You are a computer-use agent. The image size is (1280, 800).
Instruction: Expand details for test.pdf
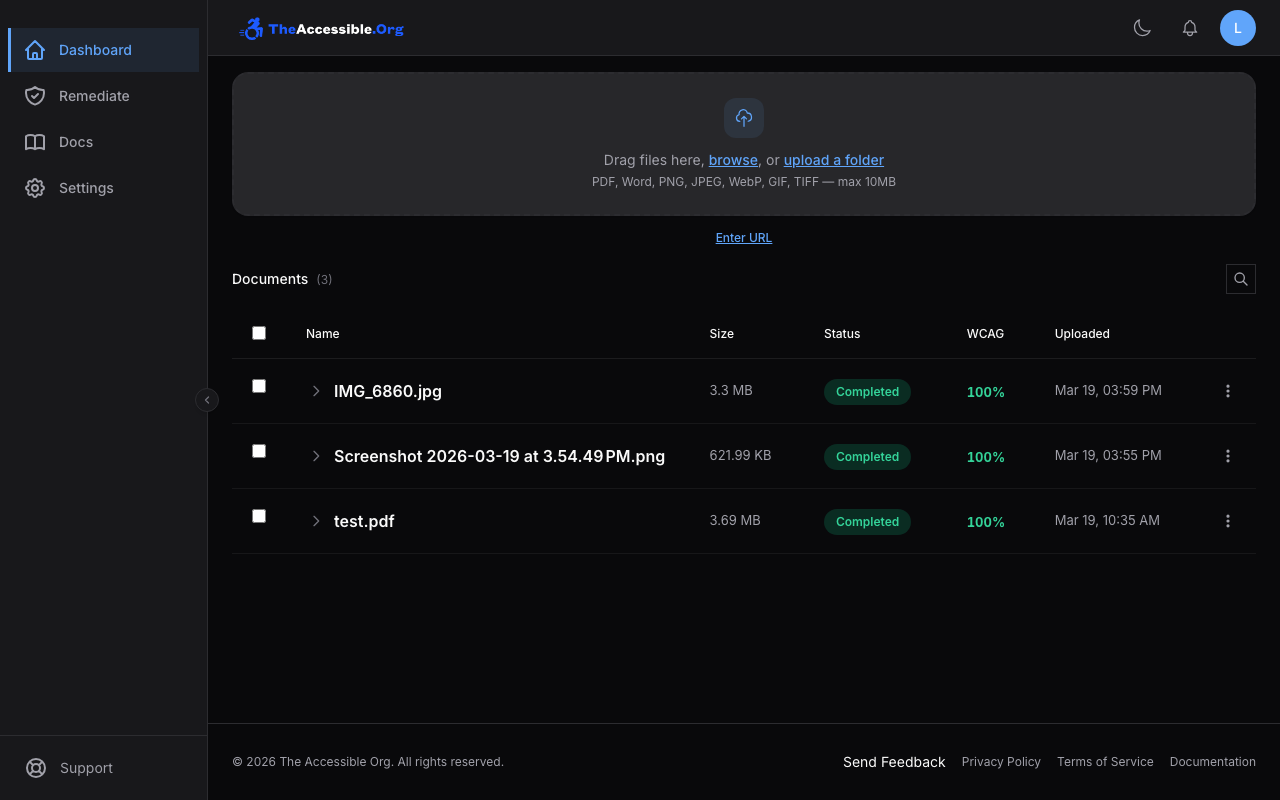(x=316, y=521)
